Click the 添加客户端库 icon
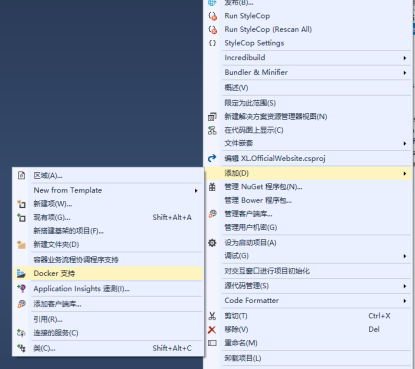Image resolution: width=415 pixels, height=369 pixels. [x=21, y=304]
